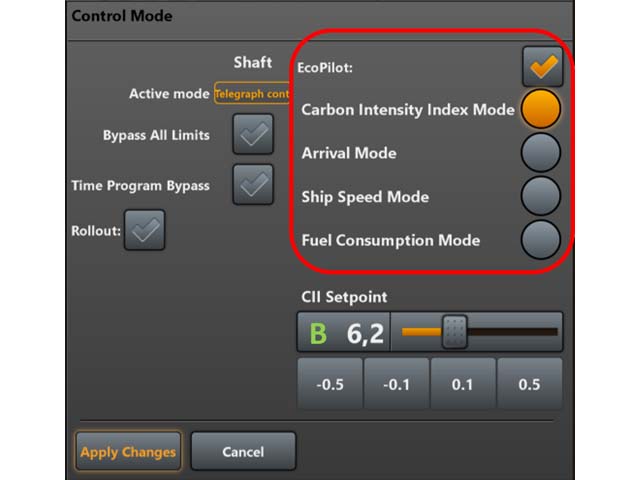
Task: Decrease setpoint with the -0.5 button
Action: [x=329, y=385]
